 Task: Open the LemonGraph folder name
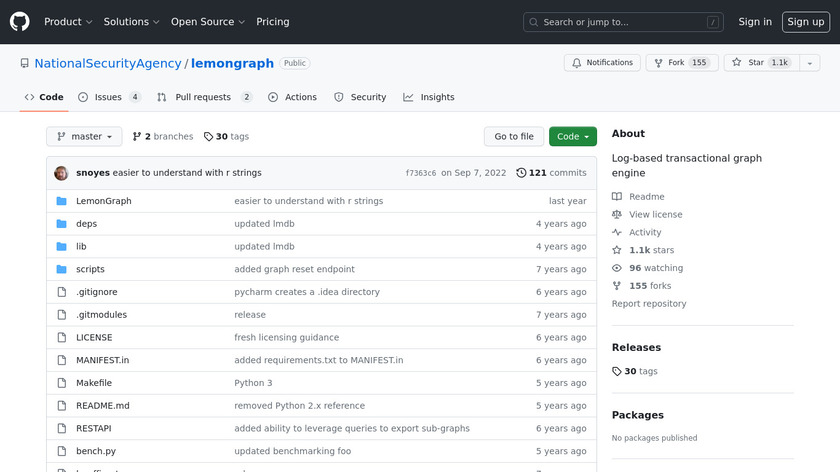103,201
